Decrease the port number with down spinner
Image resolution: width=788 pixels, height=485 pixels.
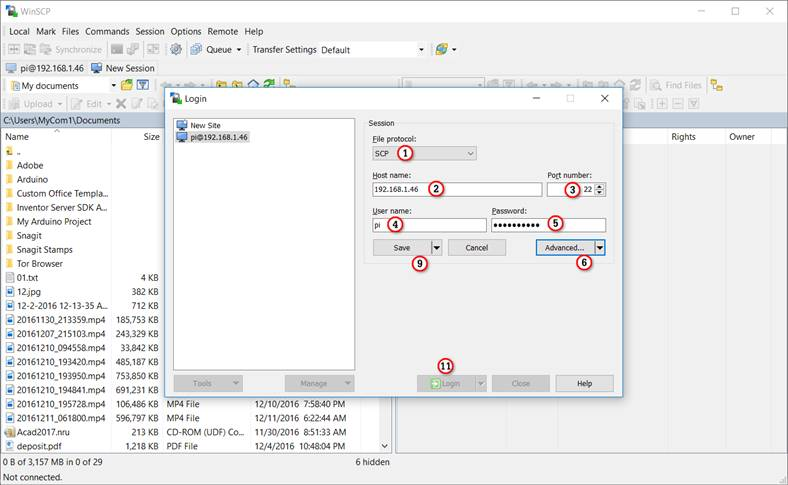600,193
